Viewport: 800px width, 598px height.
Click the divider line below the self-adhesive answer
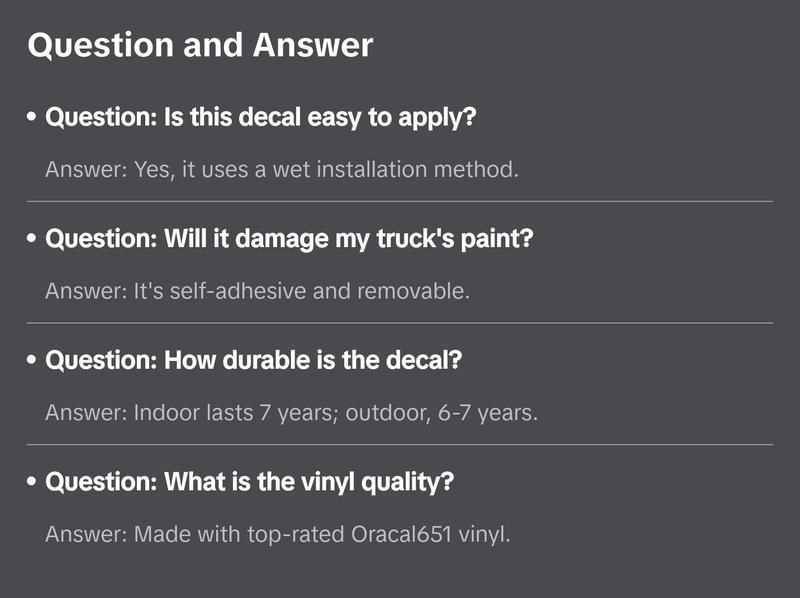pos(400,323)
